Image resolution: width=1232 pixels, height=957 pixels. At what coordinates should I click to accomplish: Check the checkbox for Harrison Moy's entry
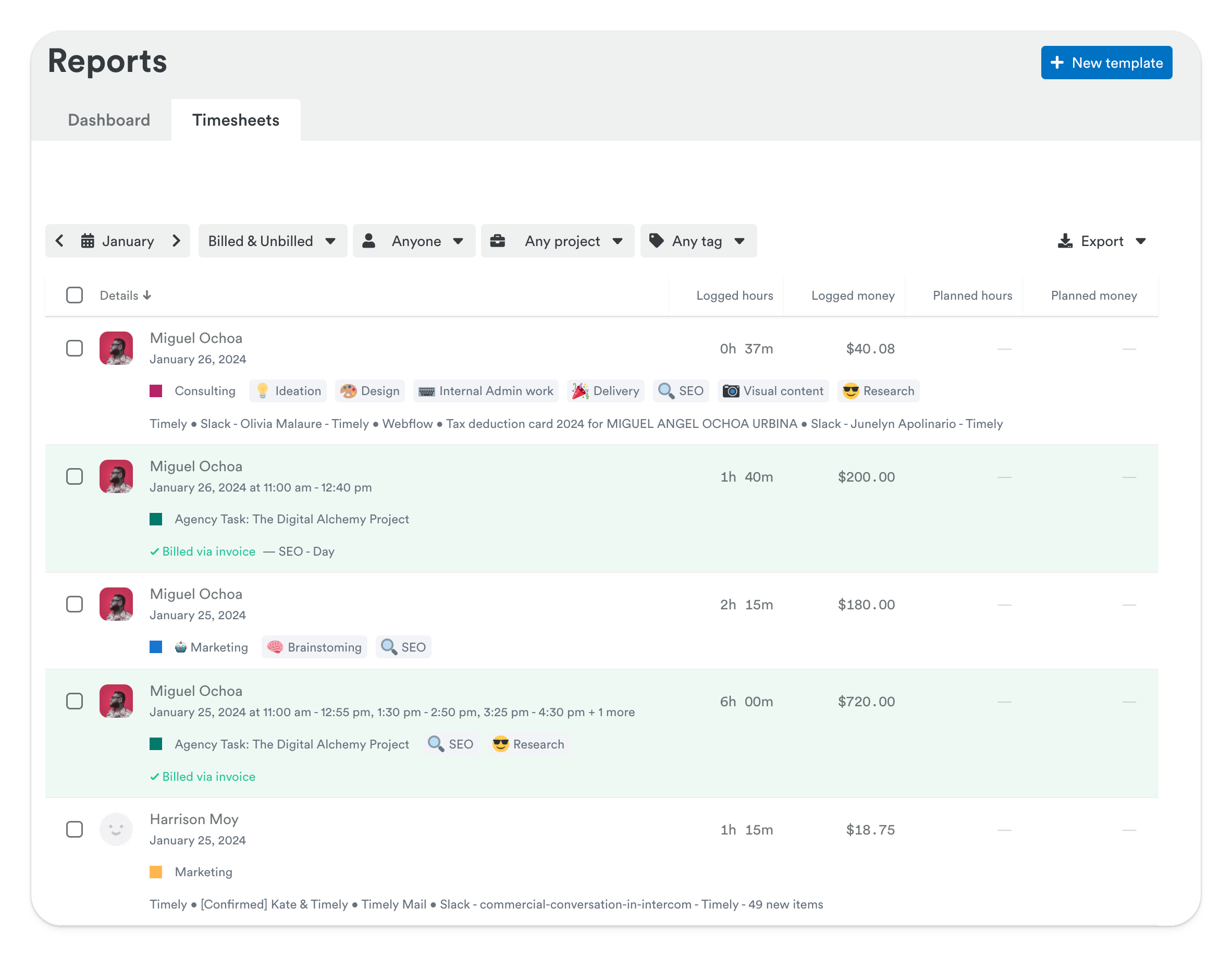pyautogui.click(x=74, y=829)
